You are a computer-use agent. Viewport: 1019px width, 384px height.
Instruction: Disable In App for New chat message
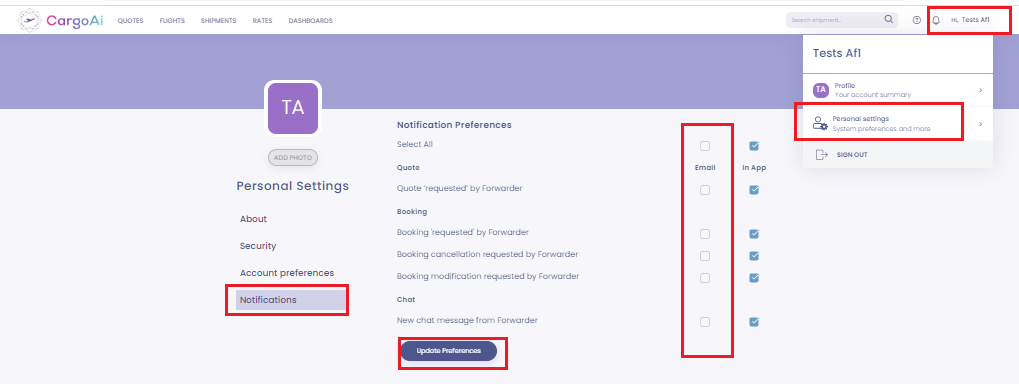pyautogui.click(x=754, y=322)
